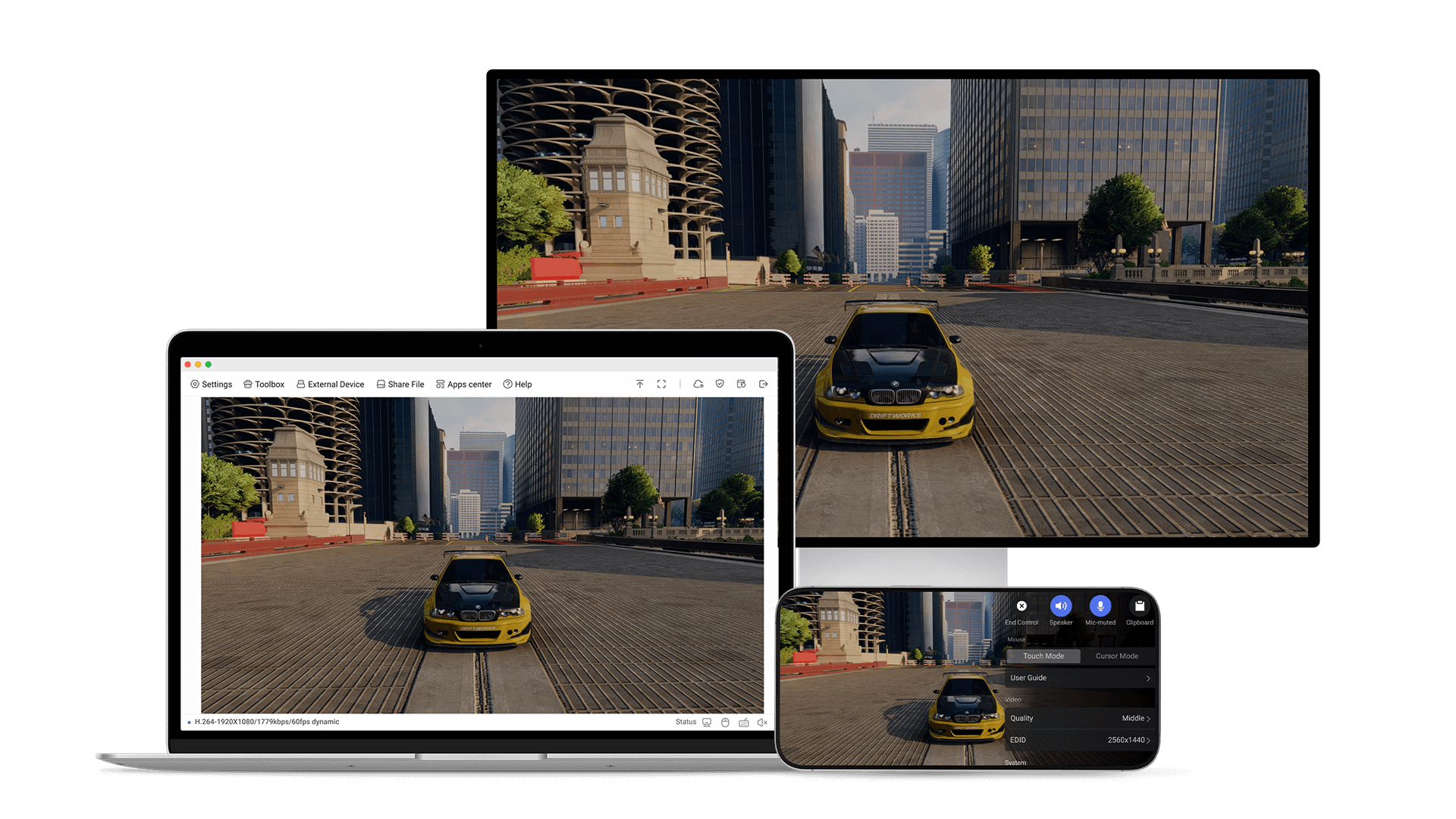Switch to the Cursor Mode tab

[x=1116, y=656]
